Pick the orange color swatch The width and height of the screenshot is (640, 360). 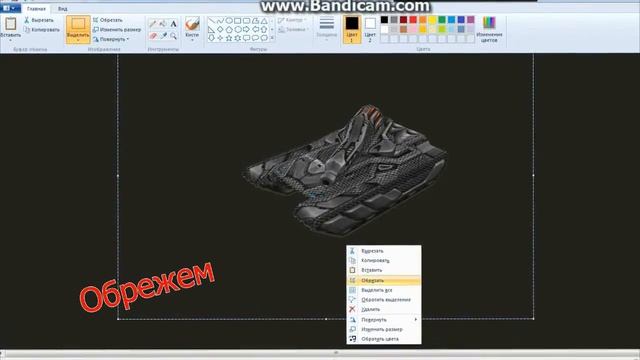423,20
